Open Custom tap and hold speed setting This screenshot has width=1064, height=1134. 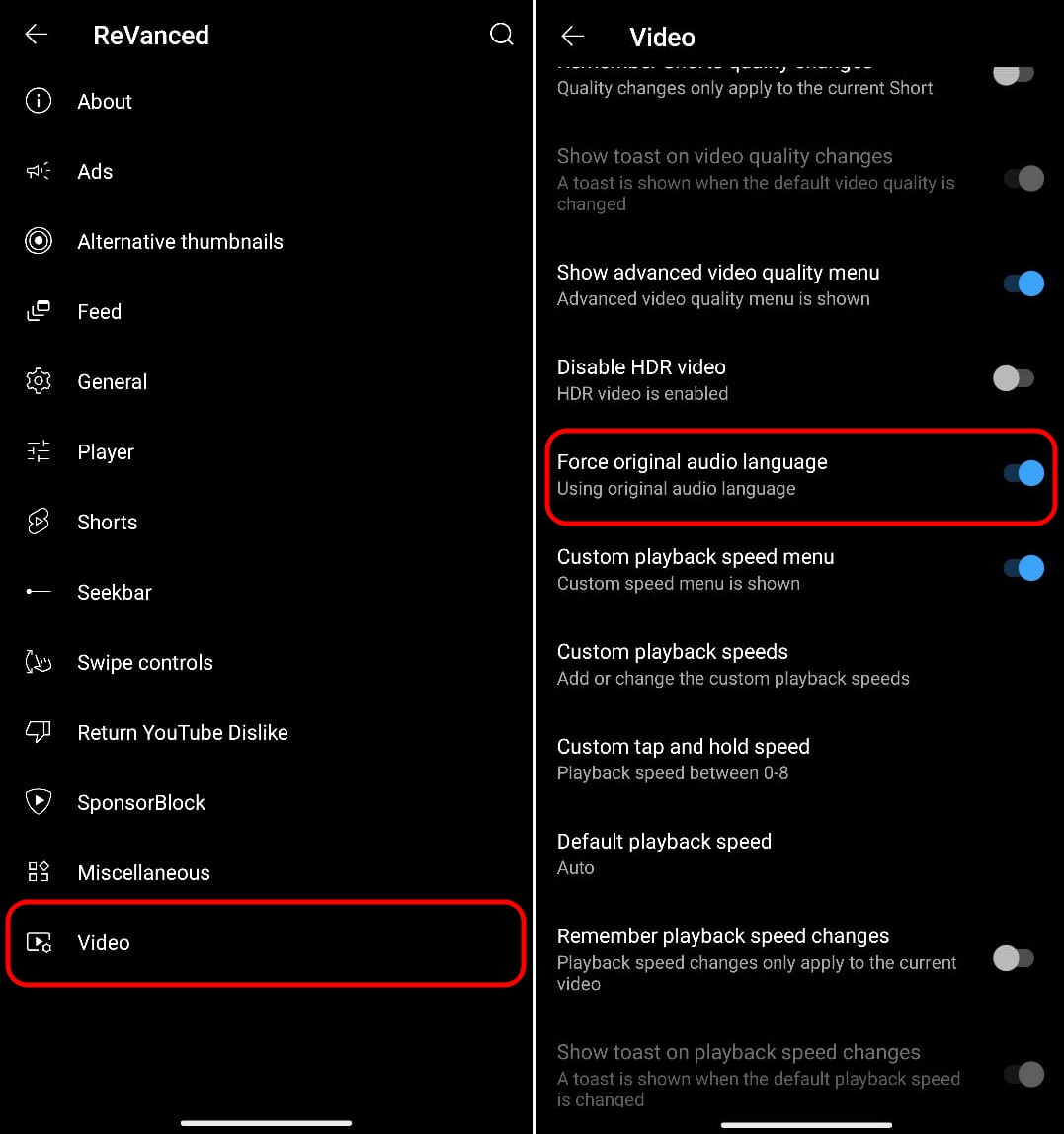[x=800, y=759]
